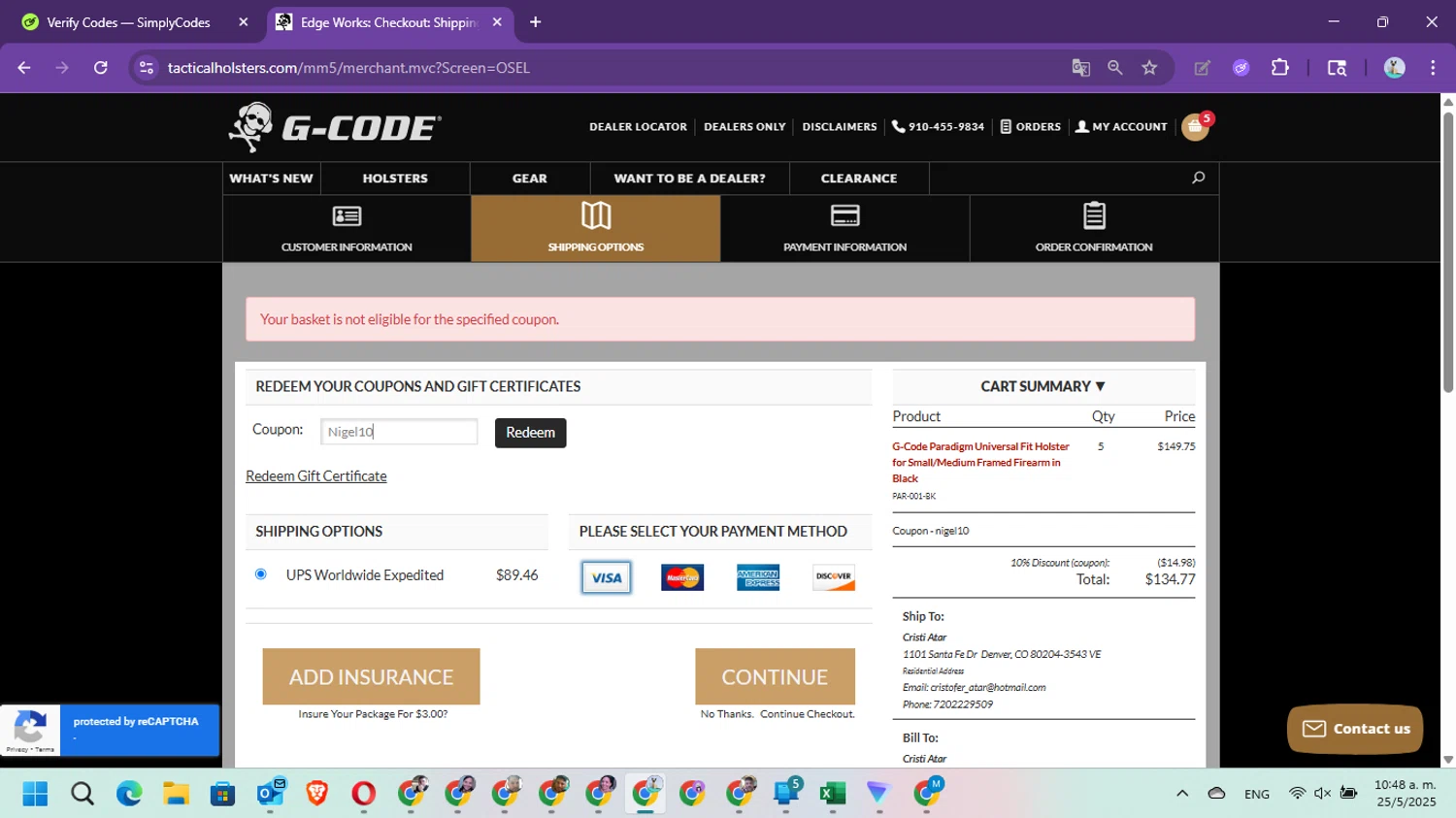Click the page vertical scrollbar

tap(1448, 252)
